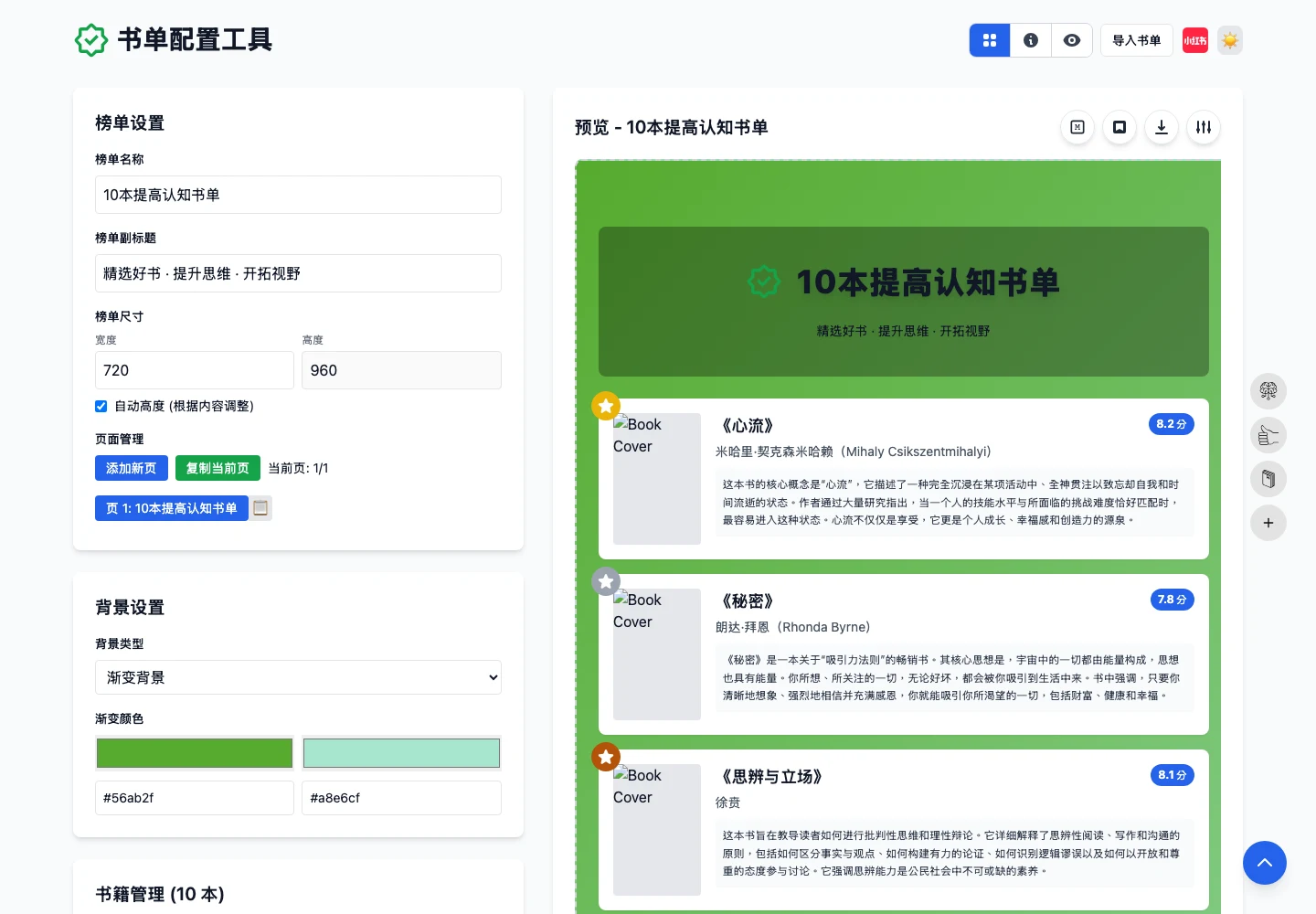Click the 宽度 720 input field
The height and width of the screenshot is (914, 1316).
[x=195, y=370]
